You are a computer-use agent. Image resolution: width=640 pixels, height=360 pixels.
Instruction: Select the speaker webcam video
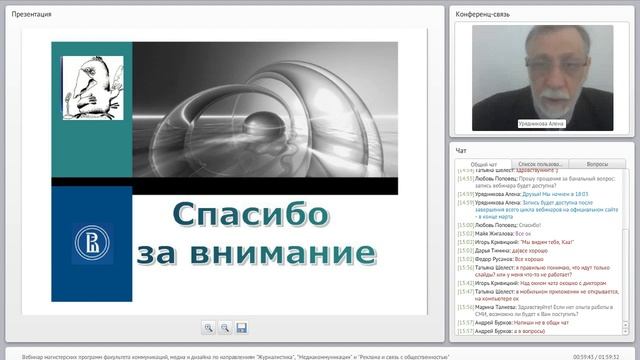pyautogui.click(x=542, y=78)
